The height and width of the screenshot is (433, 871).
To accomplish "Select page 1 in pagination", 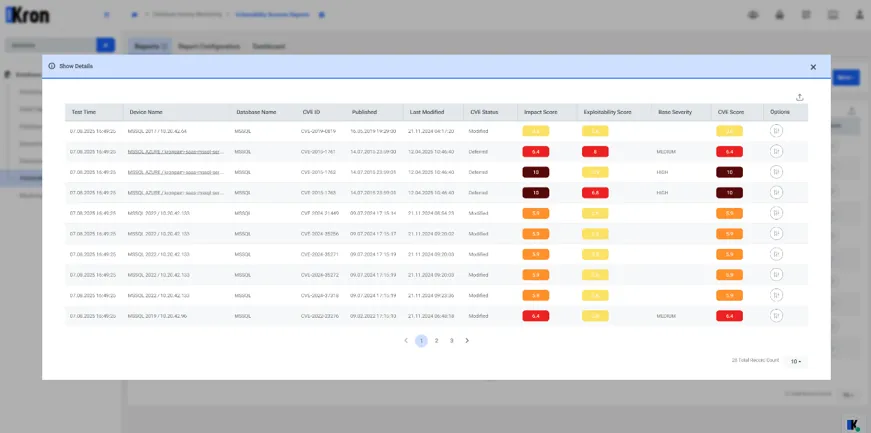I will point(422,341).
